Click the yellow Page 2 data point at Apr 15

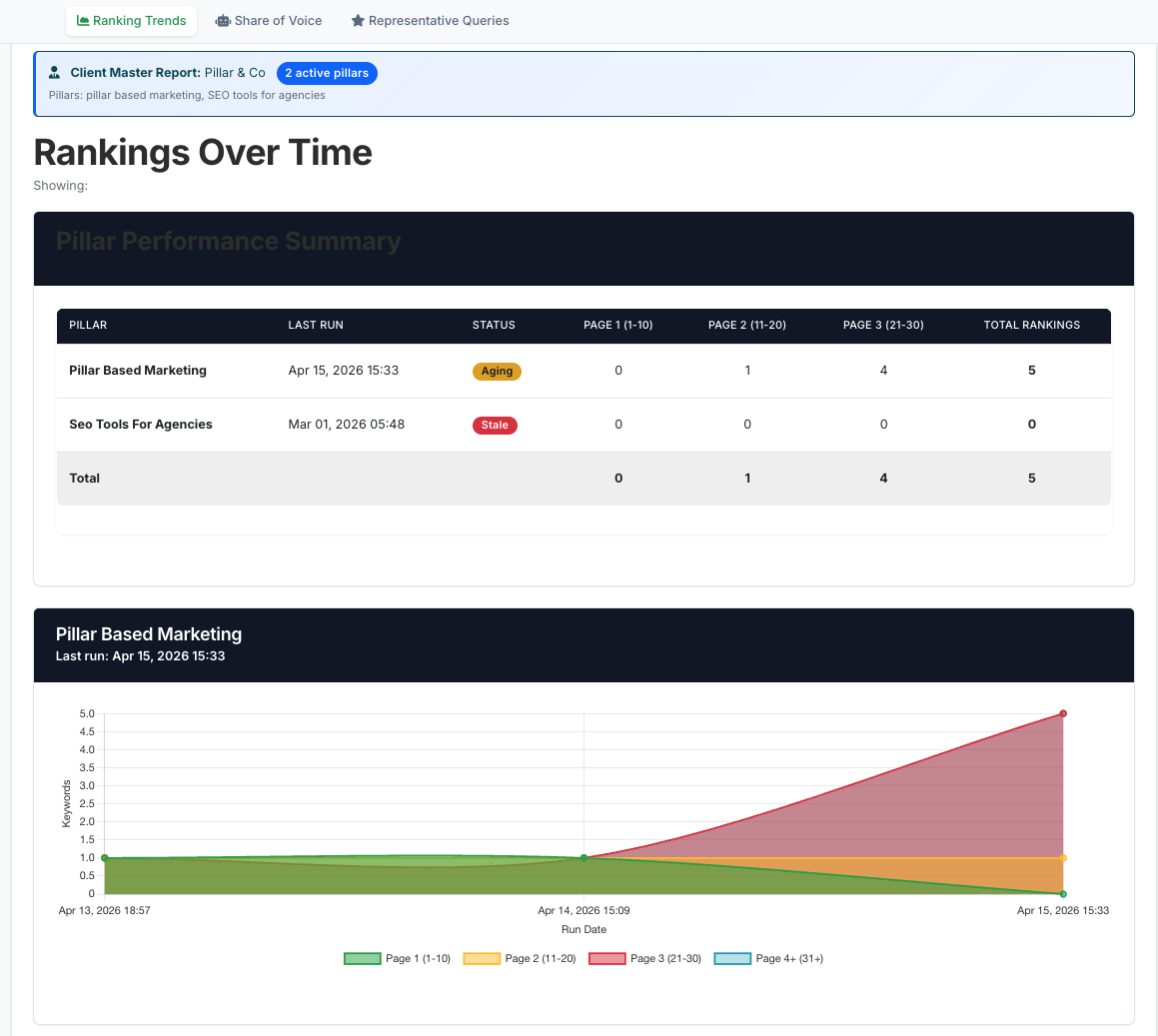(x=1063, y=858)
